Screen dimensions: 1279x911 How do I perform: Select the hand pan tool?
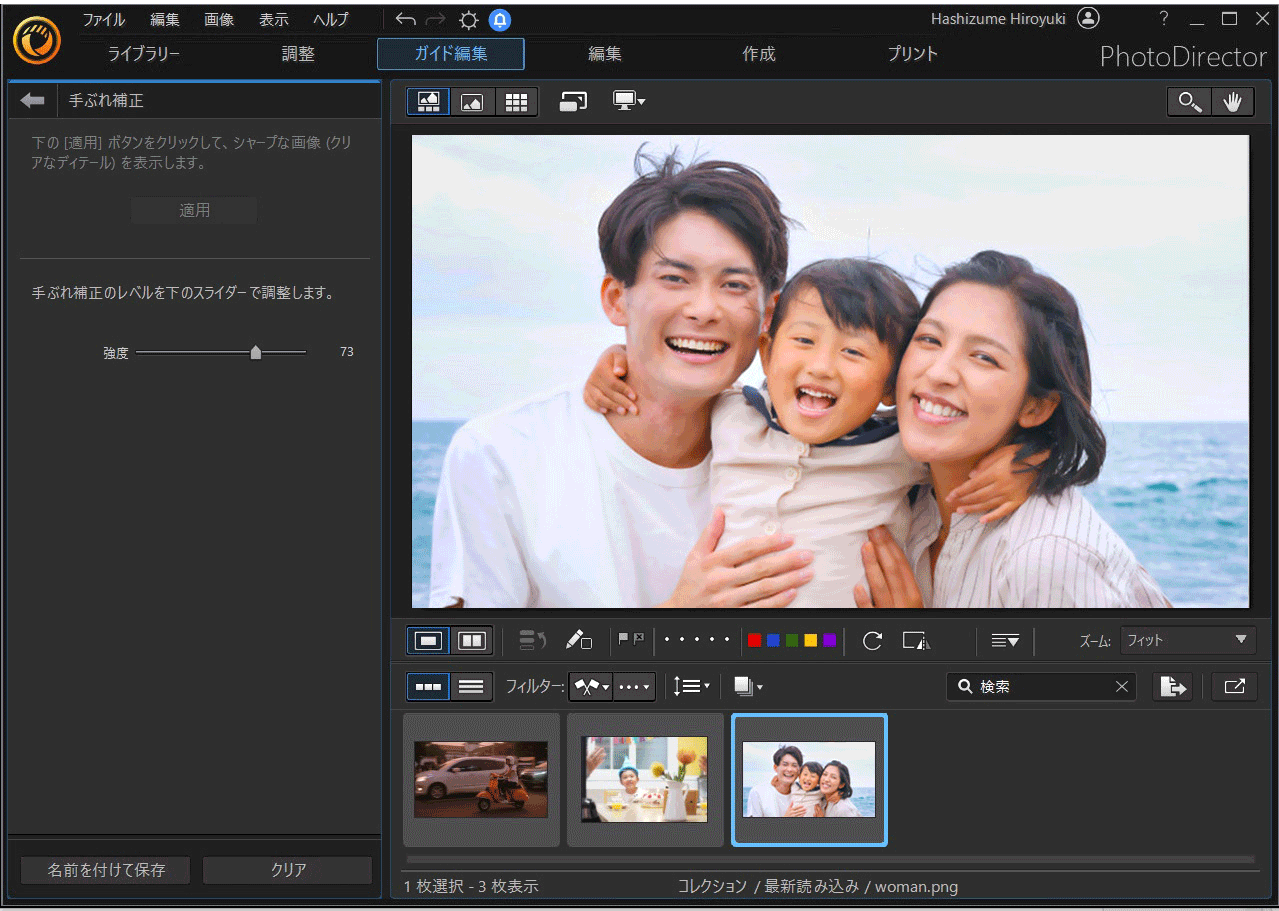1233,102
